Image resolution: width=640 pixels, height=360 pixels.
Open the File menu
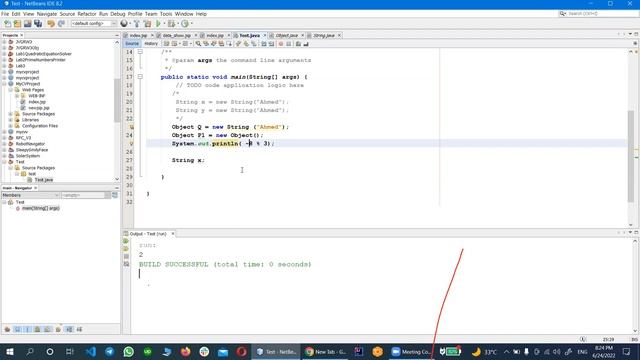[5, 14]
